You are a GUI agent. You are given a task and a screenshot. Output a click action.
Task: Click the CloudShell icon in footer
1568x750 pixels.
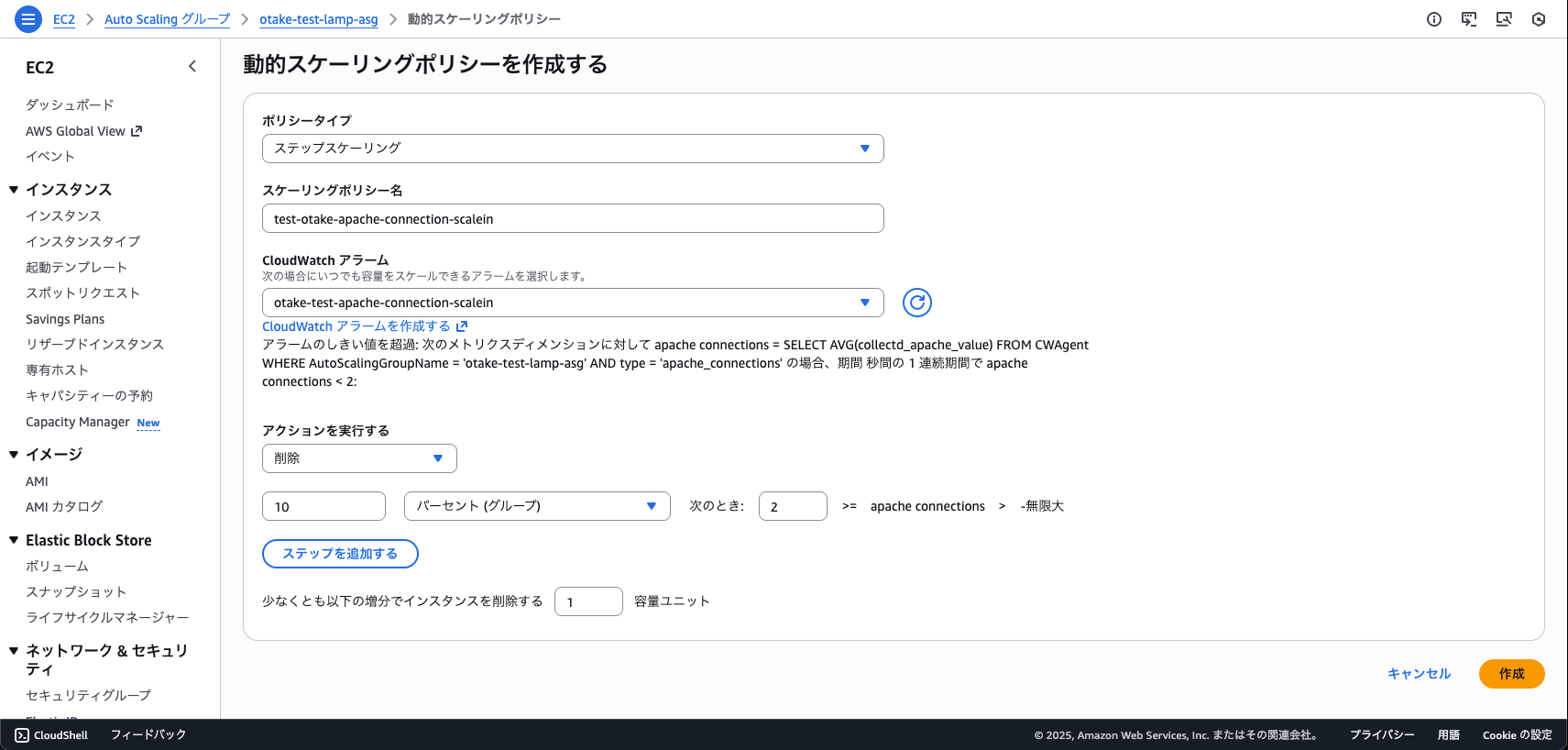tap(23, 735)
